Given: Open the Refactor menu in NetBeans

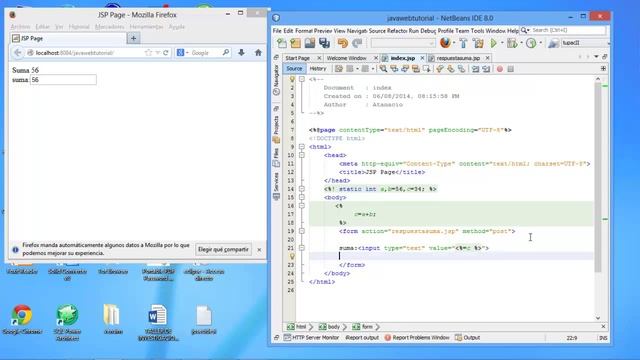Looking at the screenshot, I should (x=397, y=31).
